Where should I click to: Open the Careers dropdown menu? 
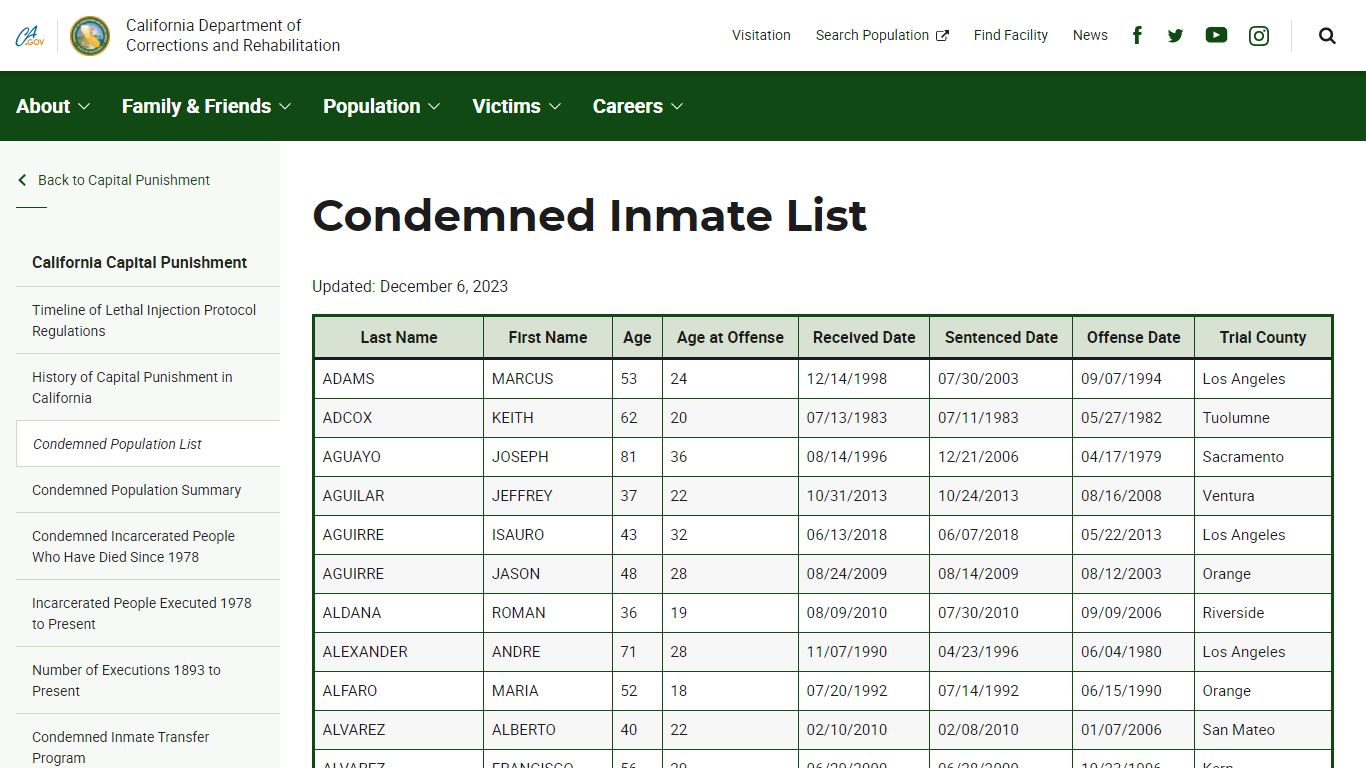(637, 106)
